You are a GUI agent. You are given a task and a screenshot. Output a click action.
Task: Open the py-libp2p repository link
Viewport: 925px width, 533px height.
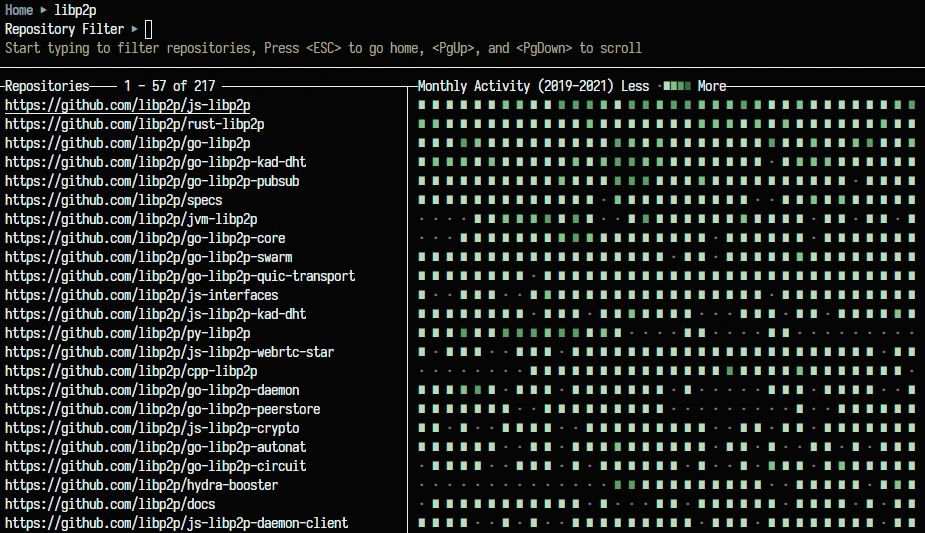tap(127, 333)
